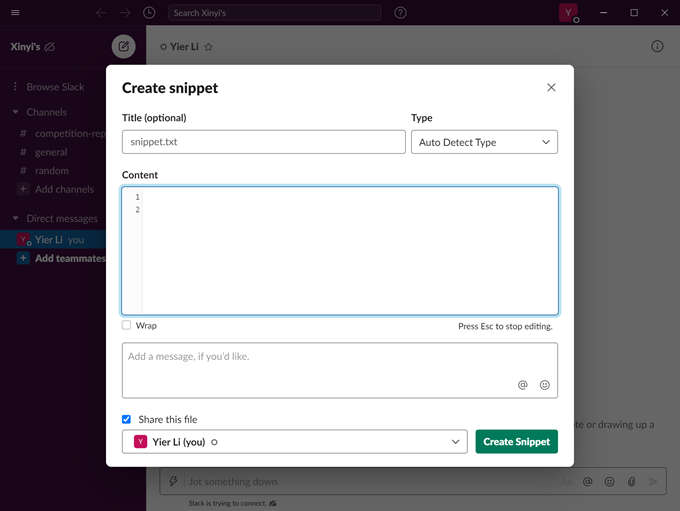Click the snippet title input field

click(263, 142)
